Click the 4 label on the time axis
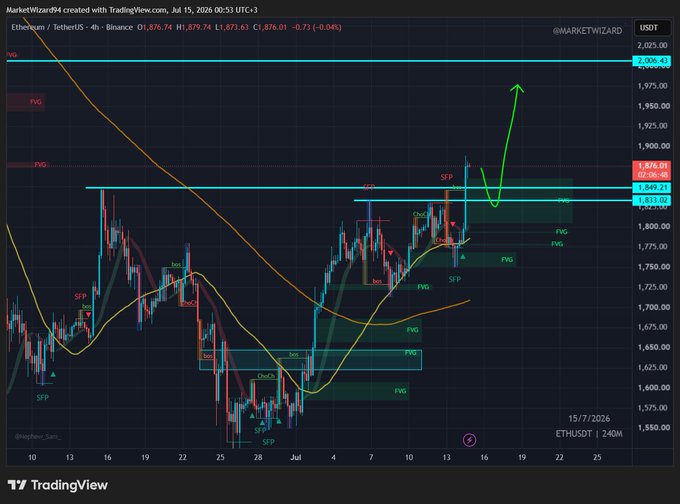The width and height of the screenshot is (680, 504). point(333,457)
